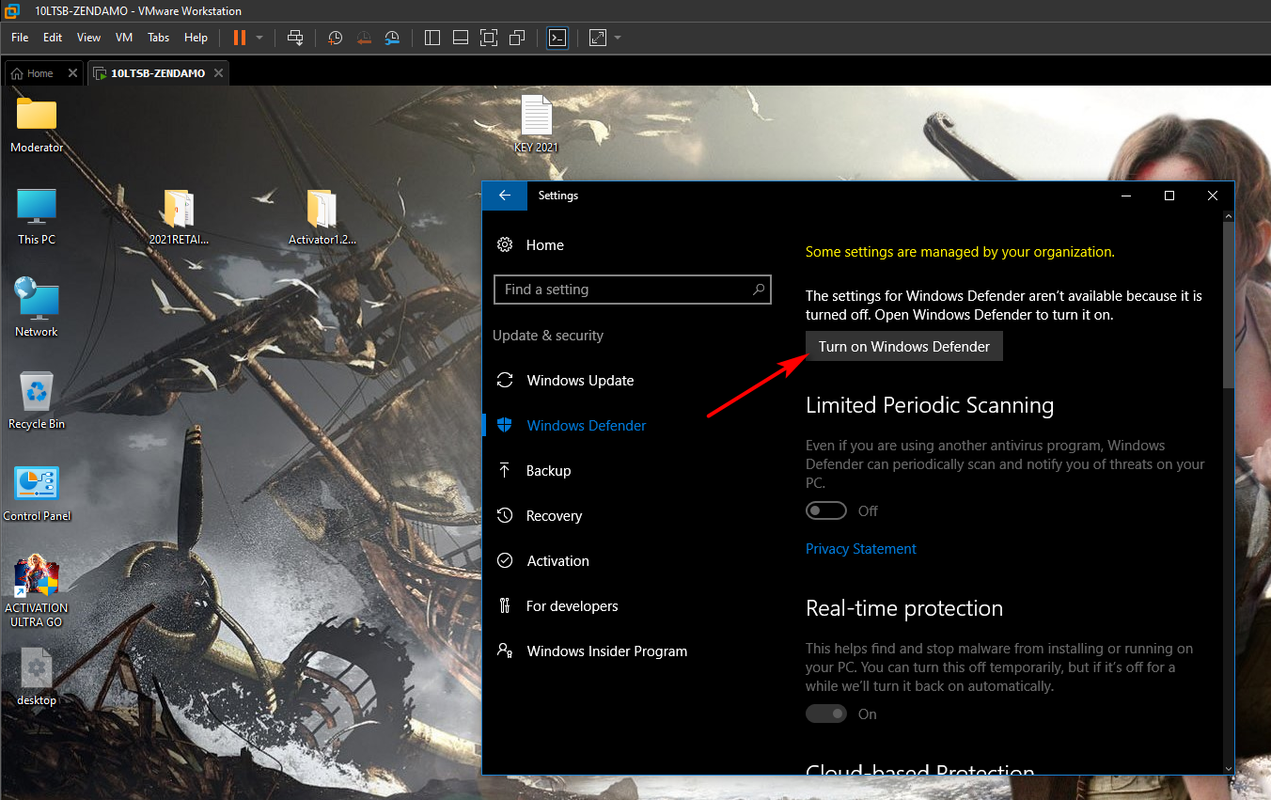Select the This PC desktop icon
The width and height of the screenshot is (1271, 800).
click(x=37, y=216)
